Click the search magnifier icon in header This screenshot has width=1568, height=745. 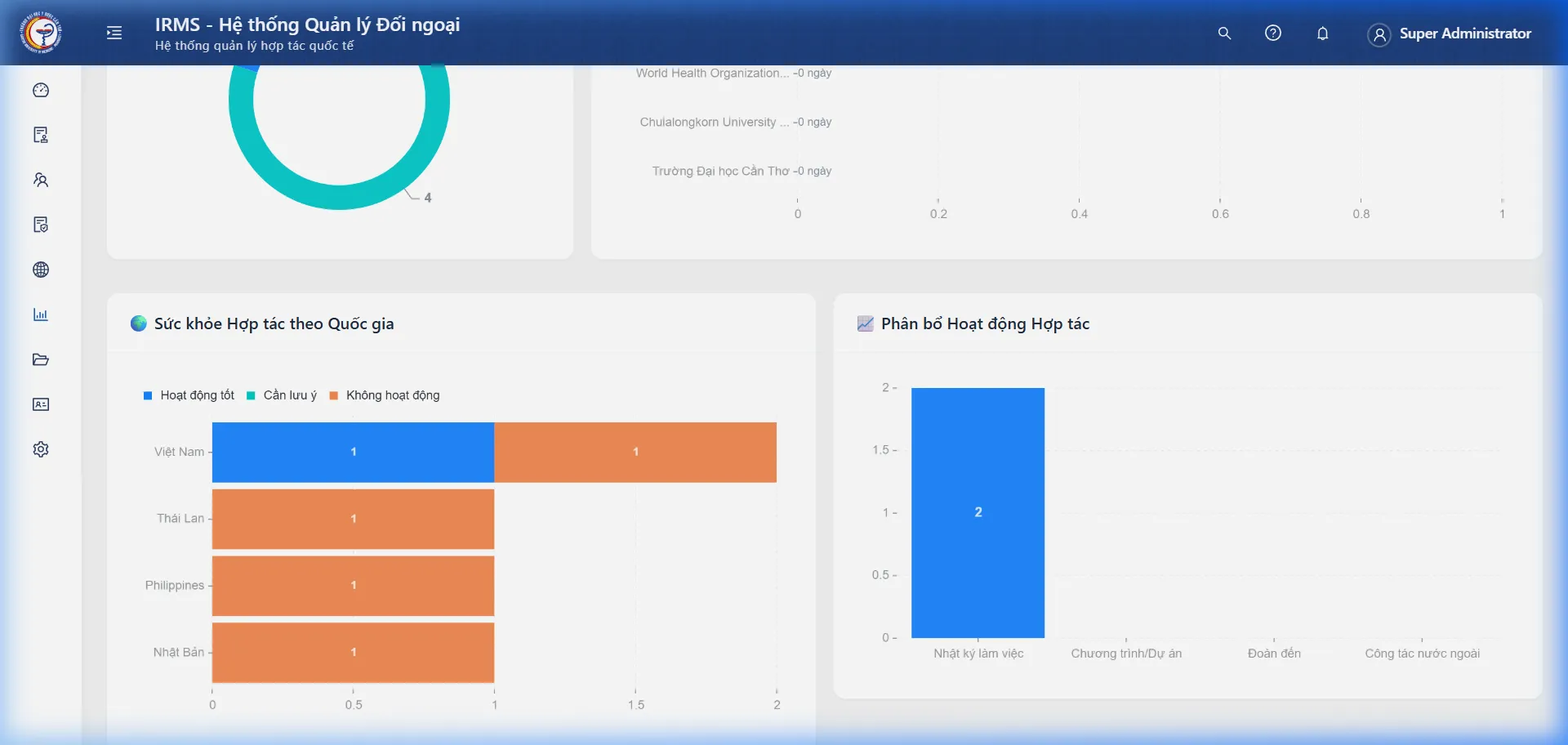(1224, 33)
